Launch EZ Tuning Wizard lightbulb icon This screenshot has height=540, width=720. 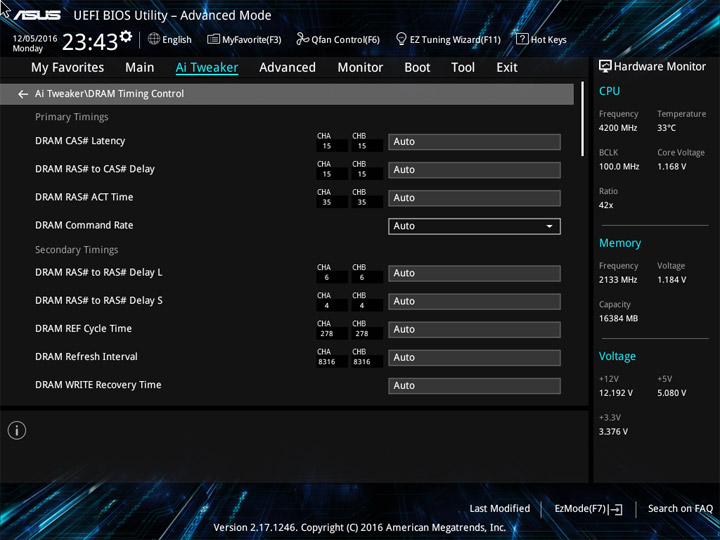coord(401,39)
